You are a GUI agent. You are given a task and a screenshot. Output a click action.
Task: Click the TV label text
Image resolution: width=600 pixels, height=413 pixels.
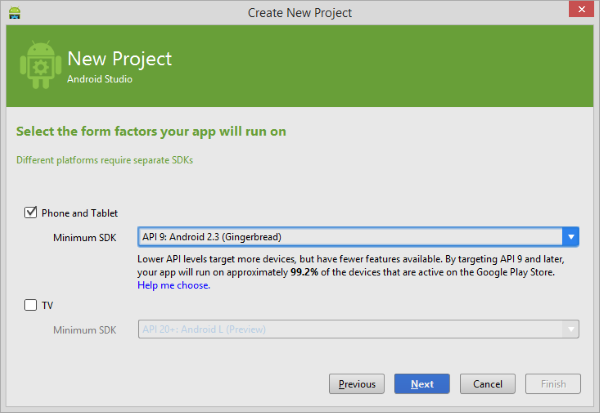[47, 305]
